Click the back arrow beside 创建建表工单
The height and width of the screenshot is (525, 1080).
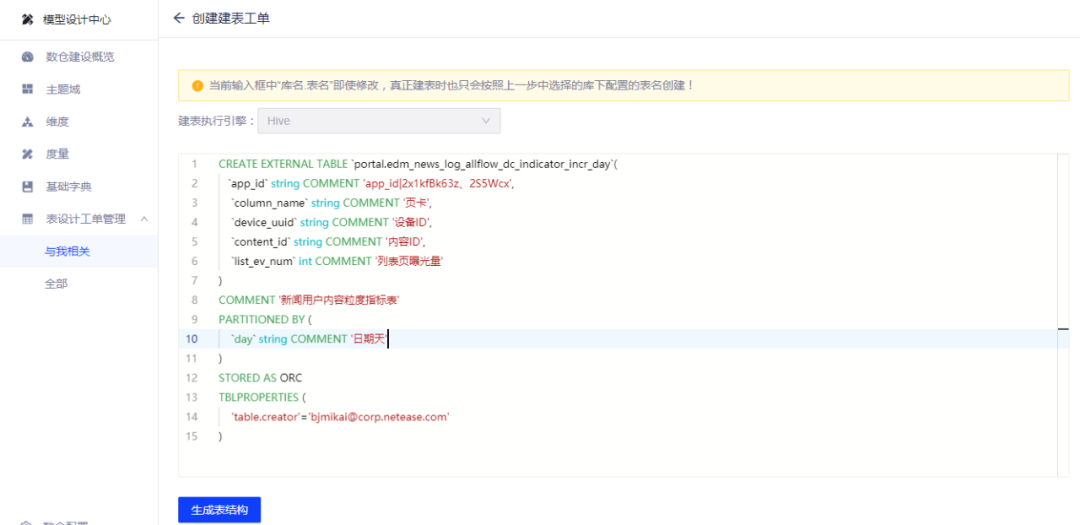pos(179,19)
